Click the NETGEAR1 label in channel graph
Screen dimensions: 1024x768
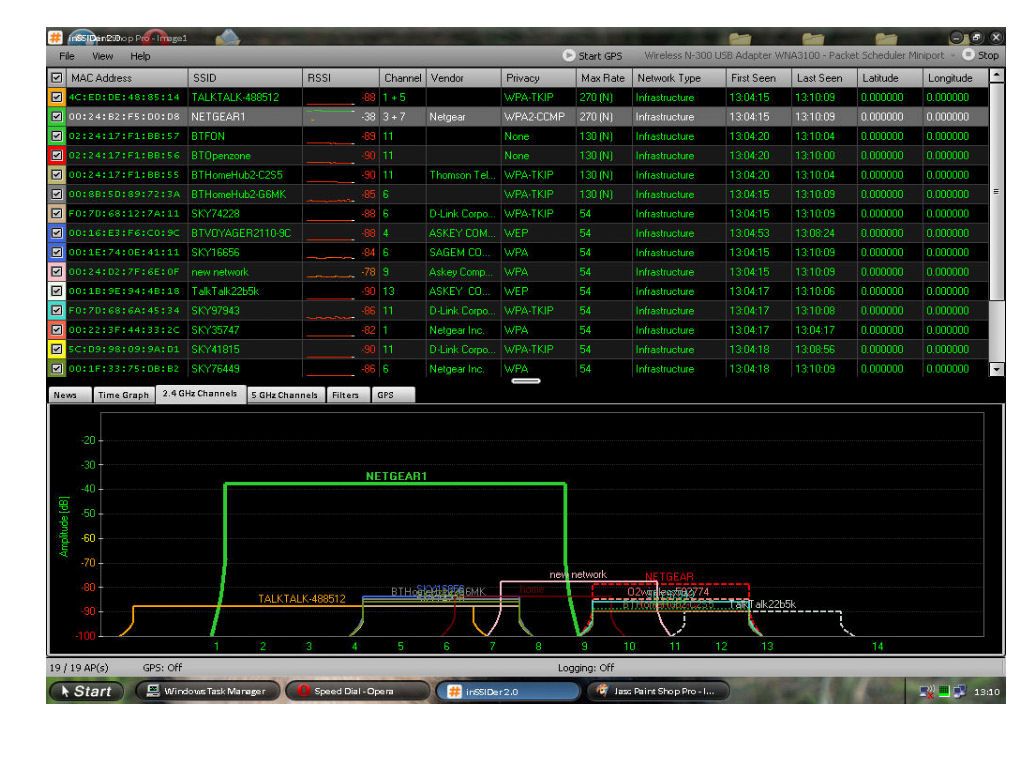click(x=396, y=476)
